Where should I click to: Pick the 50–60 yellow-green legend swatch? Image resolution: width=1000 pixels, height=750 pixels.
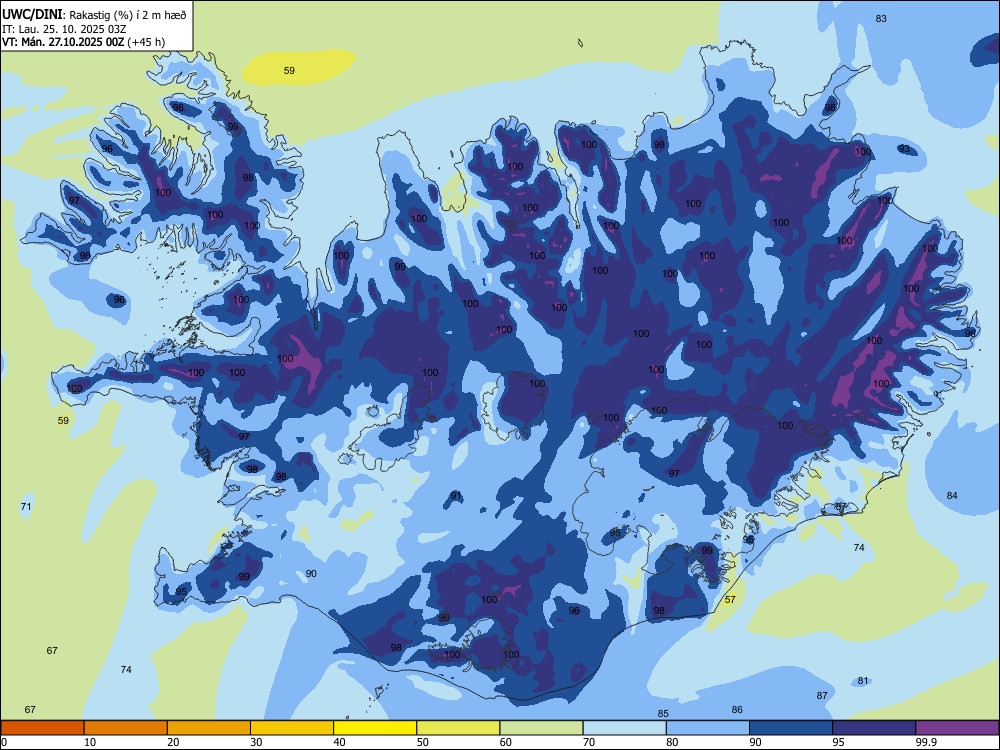458,728
